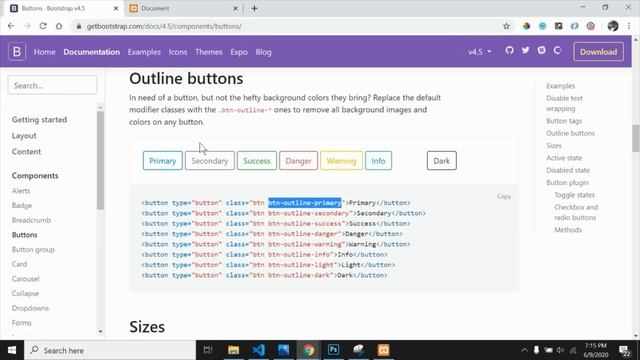This screenshot has width=640, height=360.
Task: Close the Buttons Bootstrap tab
Action: coord(116,8)
